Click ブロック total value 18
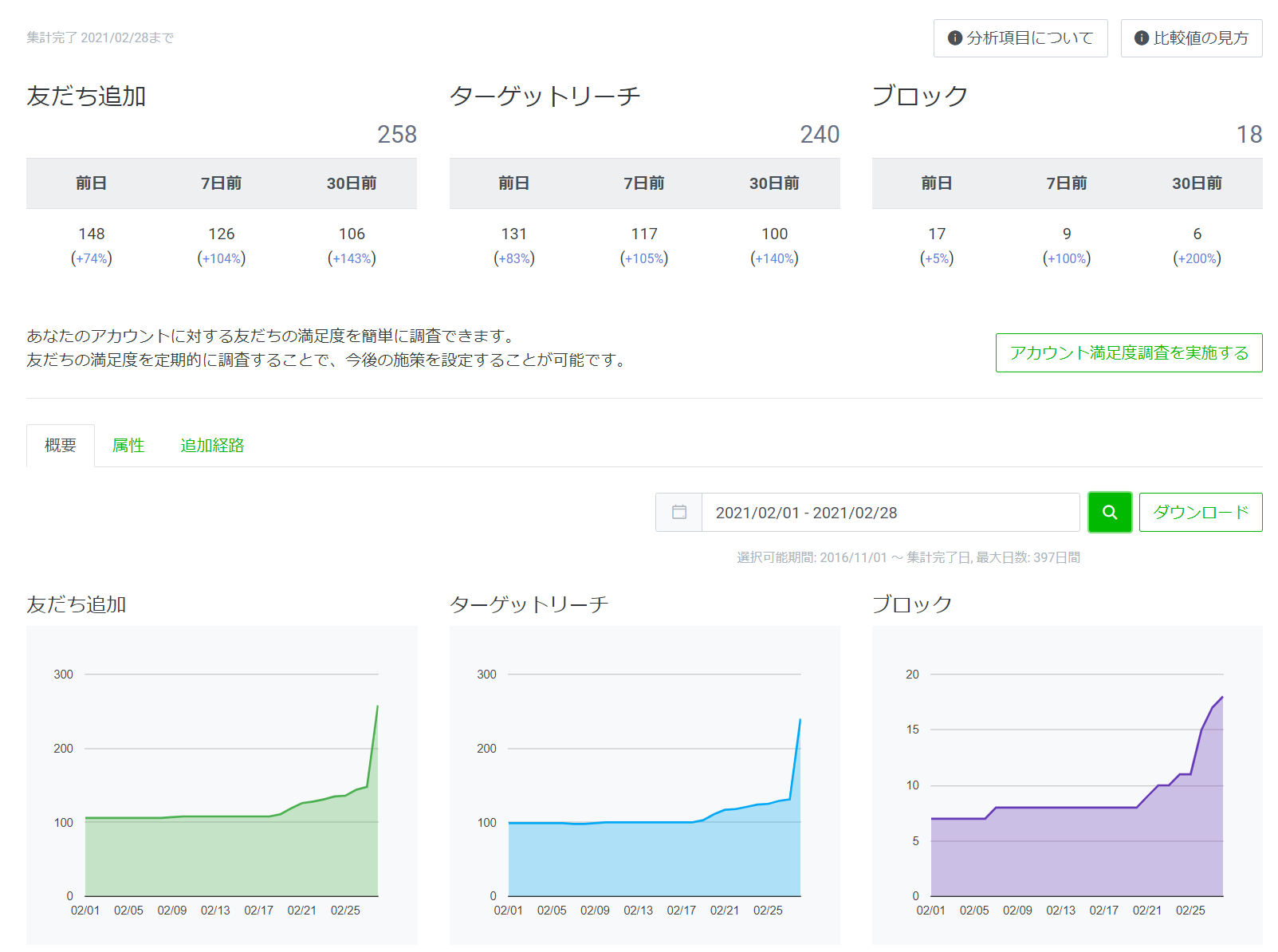The width and height of the screenshot is (1278, 952). [x=1249, y=134]
